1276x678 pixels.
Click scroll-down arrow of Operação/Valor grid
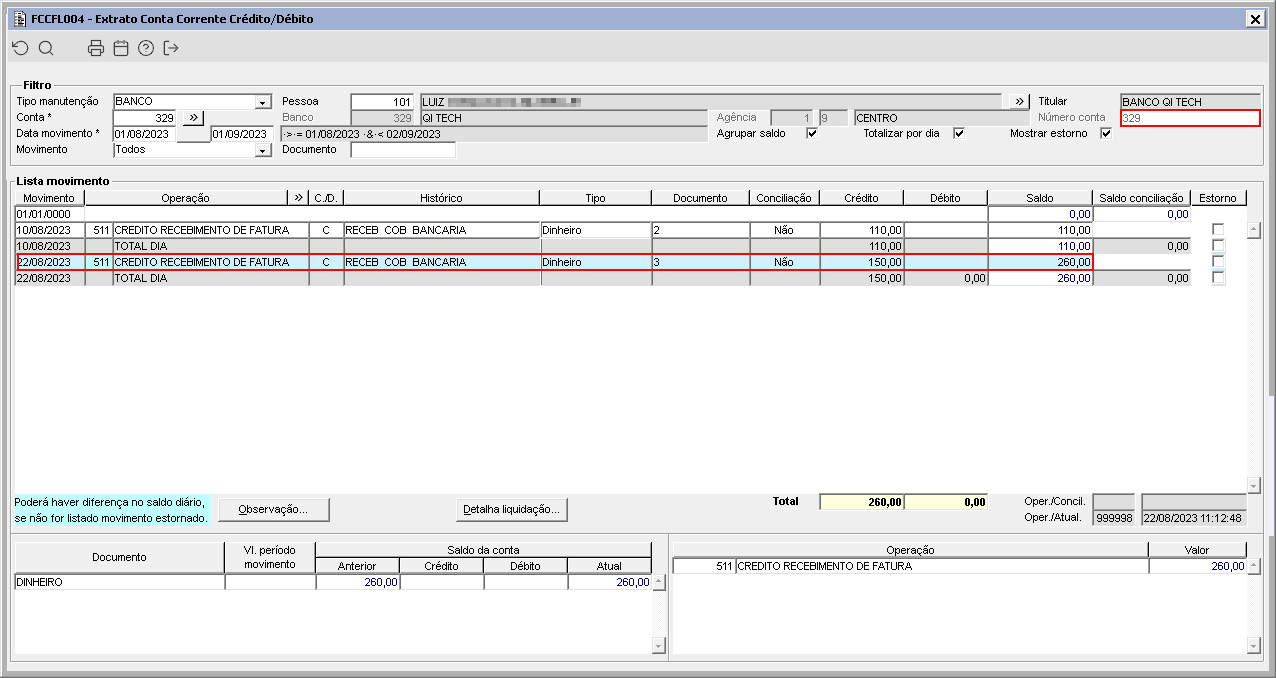(x=1254, y=647)
